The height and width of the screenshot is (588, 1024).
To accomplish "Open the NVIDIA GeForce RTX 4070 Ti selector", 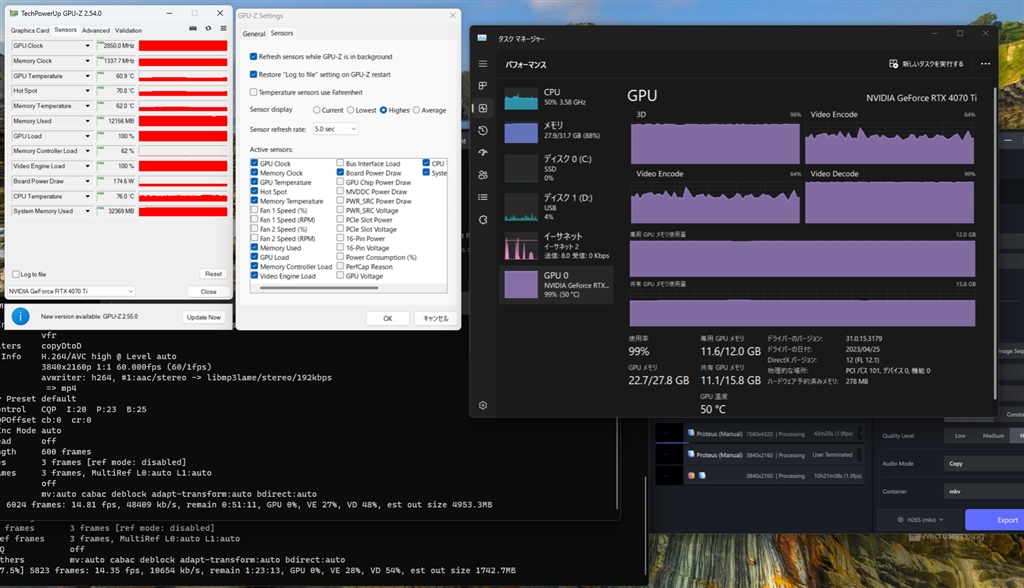I will coord(70,291).
